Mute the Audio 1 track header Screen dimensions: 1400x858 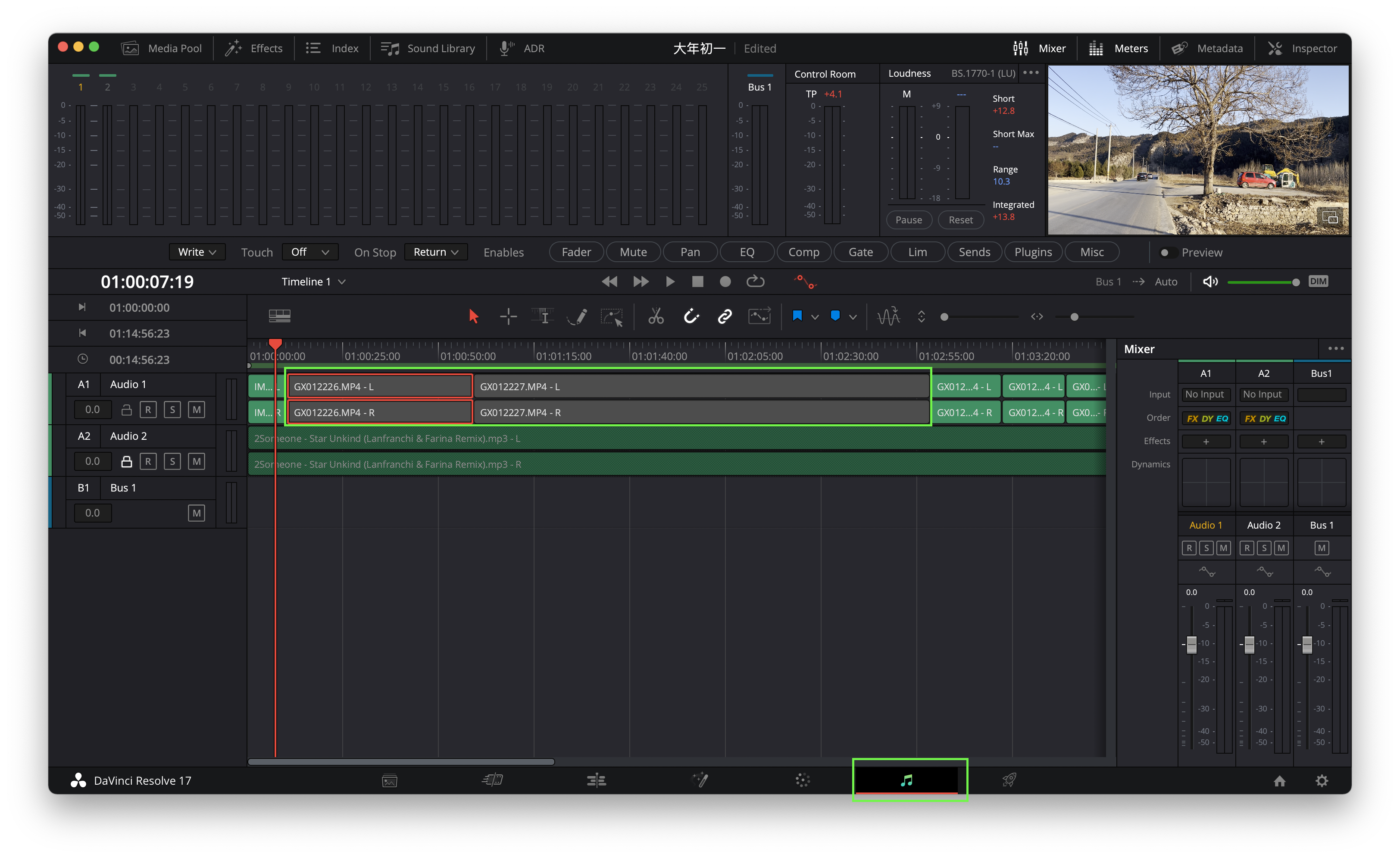point(196,410)
